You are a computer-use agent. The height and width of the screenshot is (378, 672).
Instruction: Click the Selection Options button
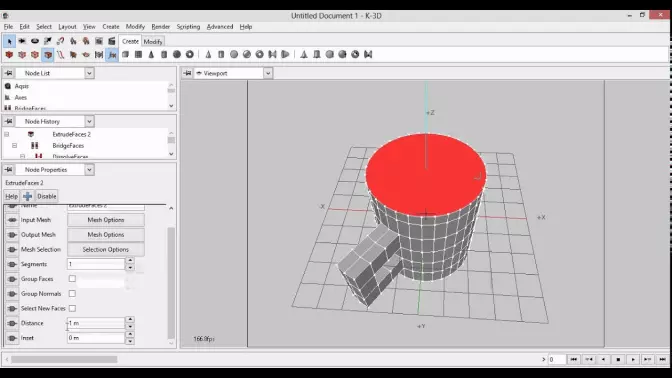(x=105, y=249)
